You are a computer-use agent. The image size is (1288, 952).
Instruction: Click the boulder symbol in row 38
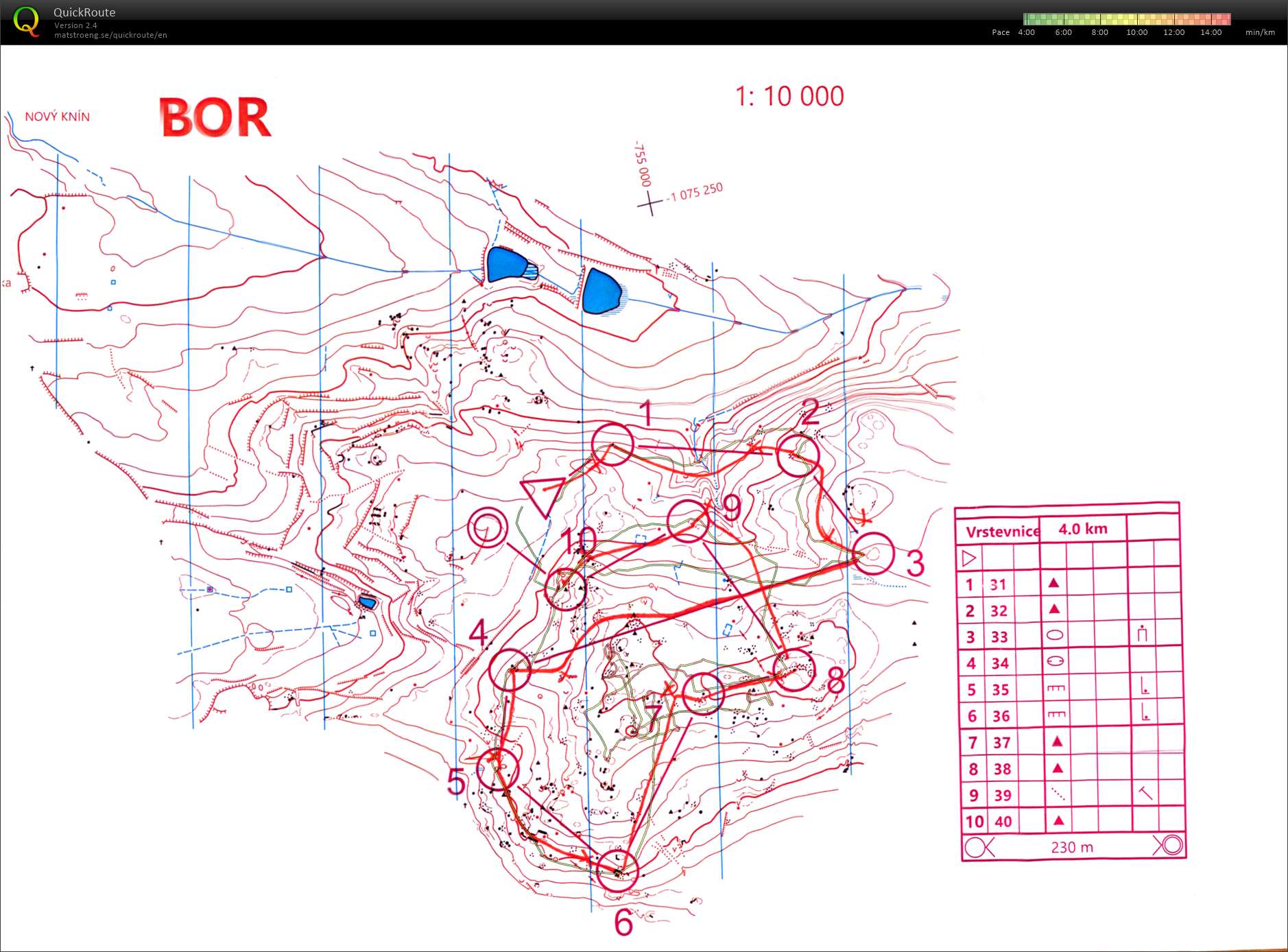tap(1058, 767)
